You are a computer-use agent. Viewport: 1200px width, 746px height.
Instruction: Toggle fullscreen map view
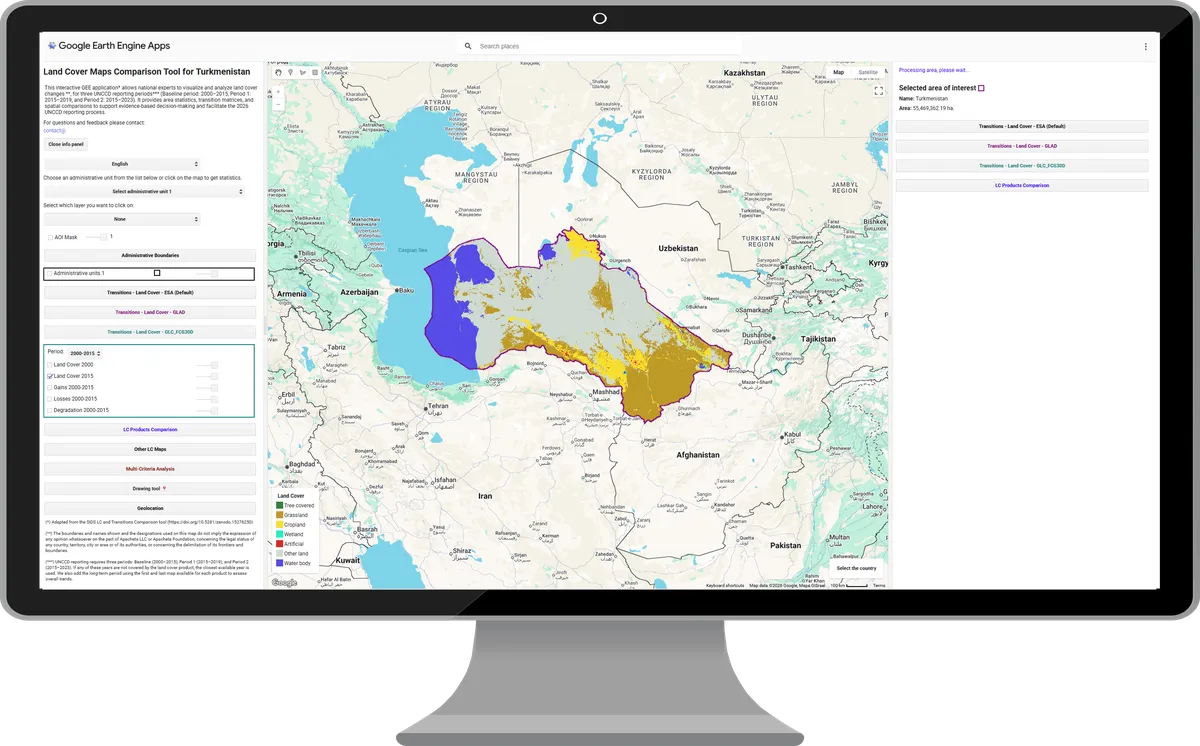879,90
